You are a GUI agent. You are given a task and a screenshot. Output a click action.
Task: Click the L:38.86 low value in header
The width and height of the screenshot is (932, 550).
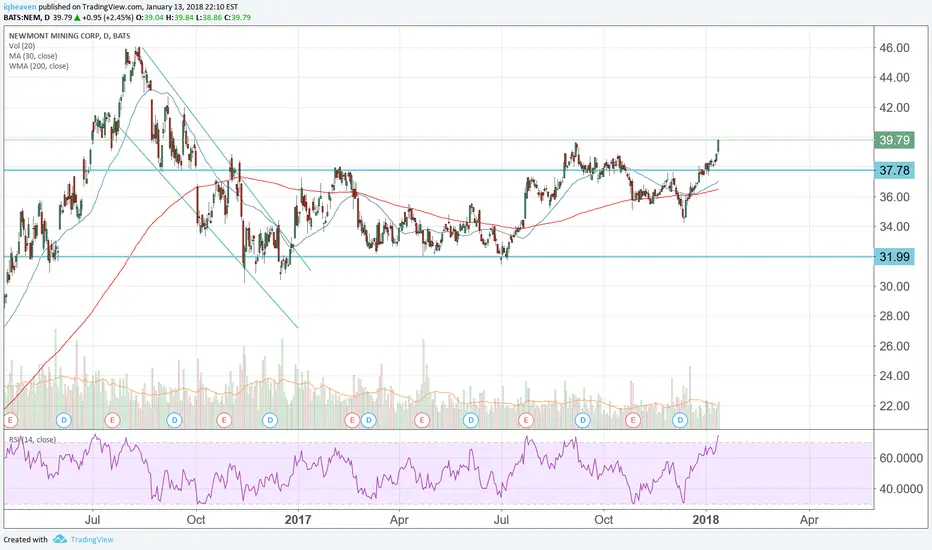(209, 17)
